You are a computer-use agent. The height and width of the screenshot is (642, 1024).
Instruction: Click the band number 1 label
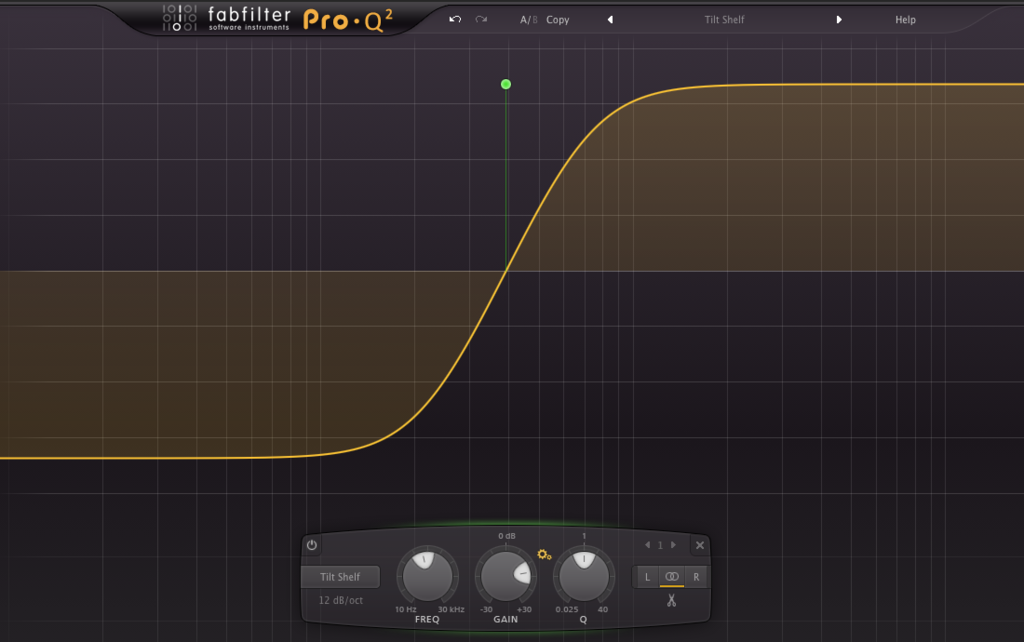660,545
